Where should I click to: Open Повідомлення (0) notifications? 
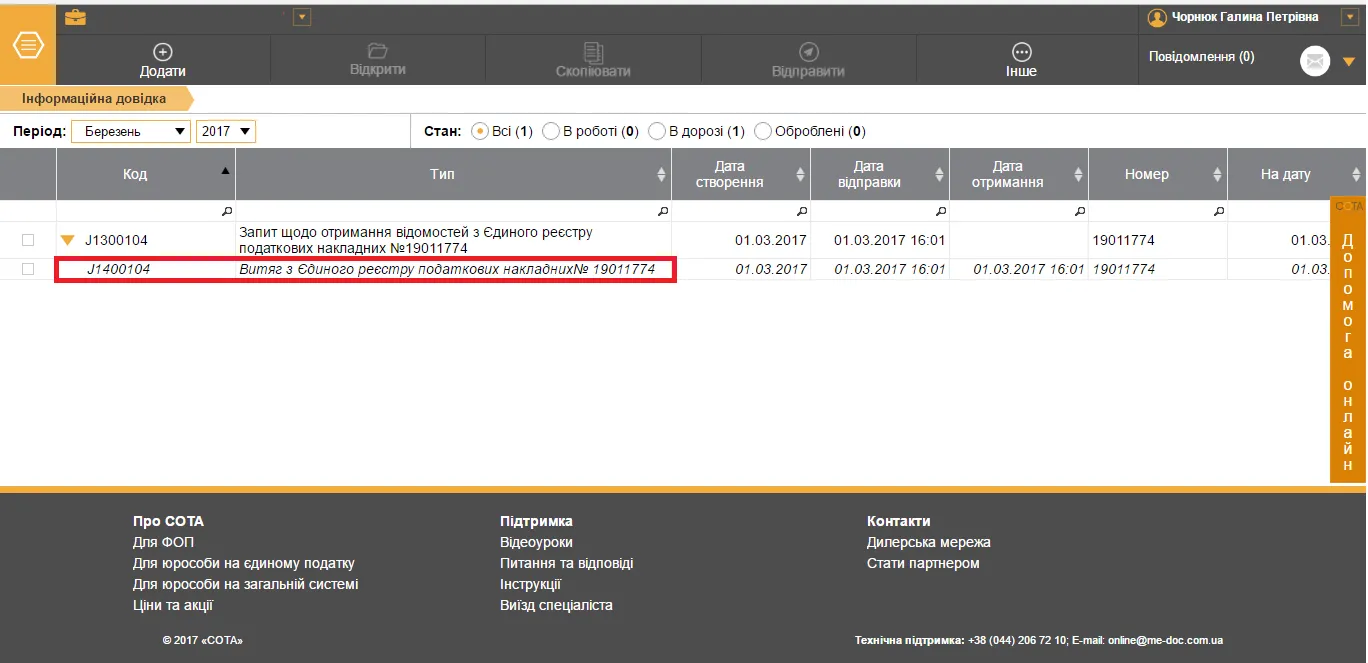click(x=1201, y=57)
